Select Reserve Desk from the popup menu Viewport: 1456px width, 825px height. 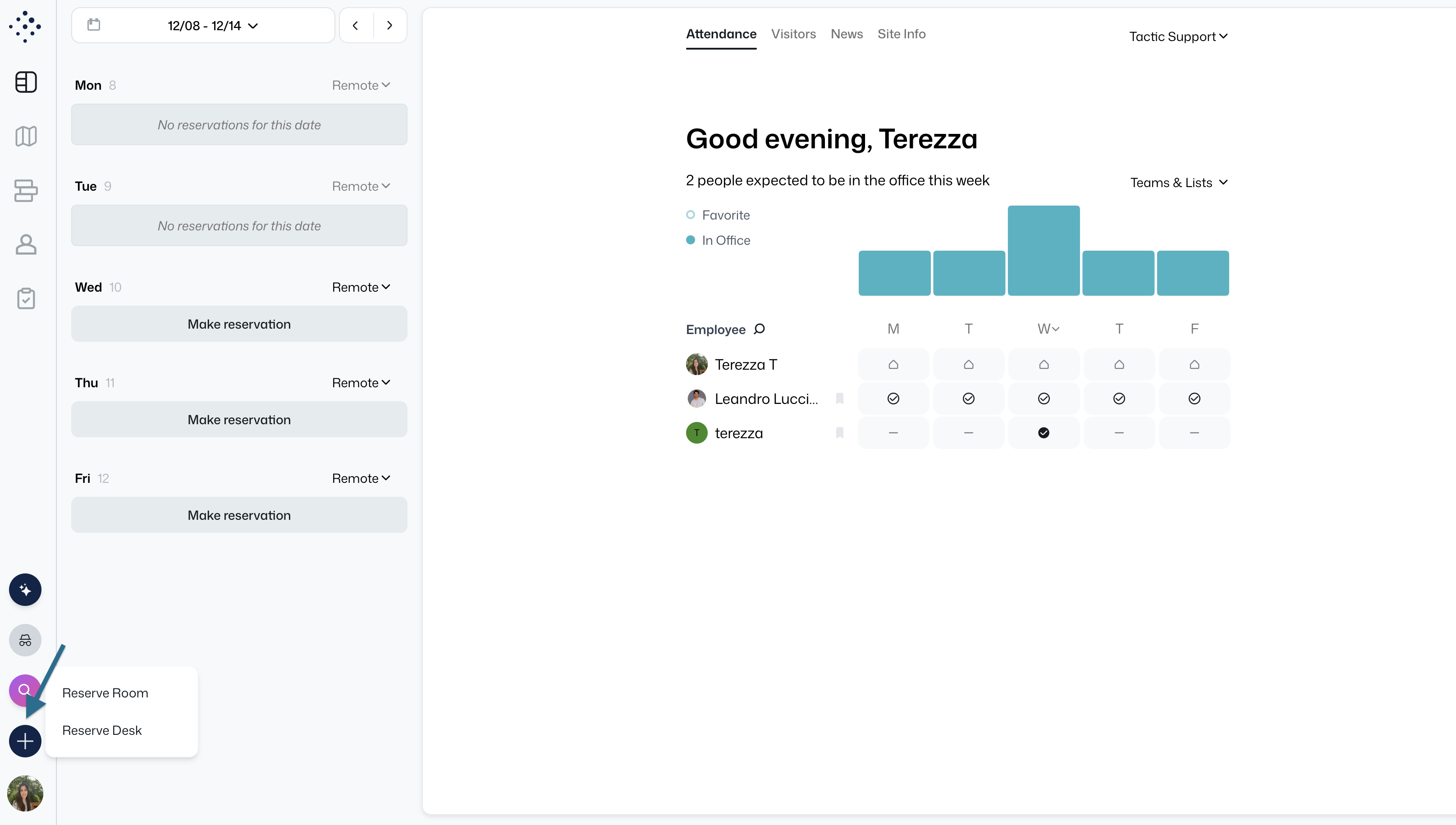coord(102,730)
